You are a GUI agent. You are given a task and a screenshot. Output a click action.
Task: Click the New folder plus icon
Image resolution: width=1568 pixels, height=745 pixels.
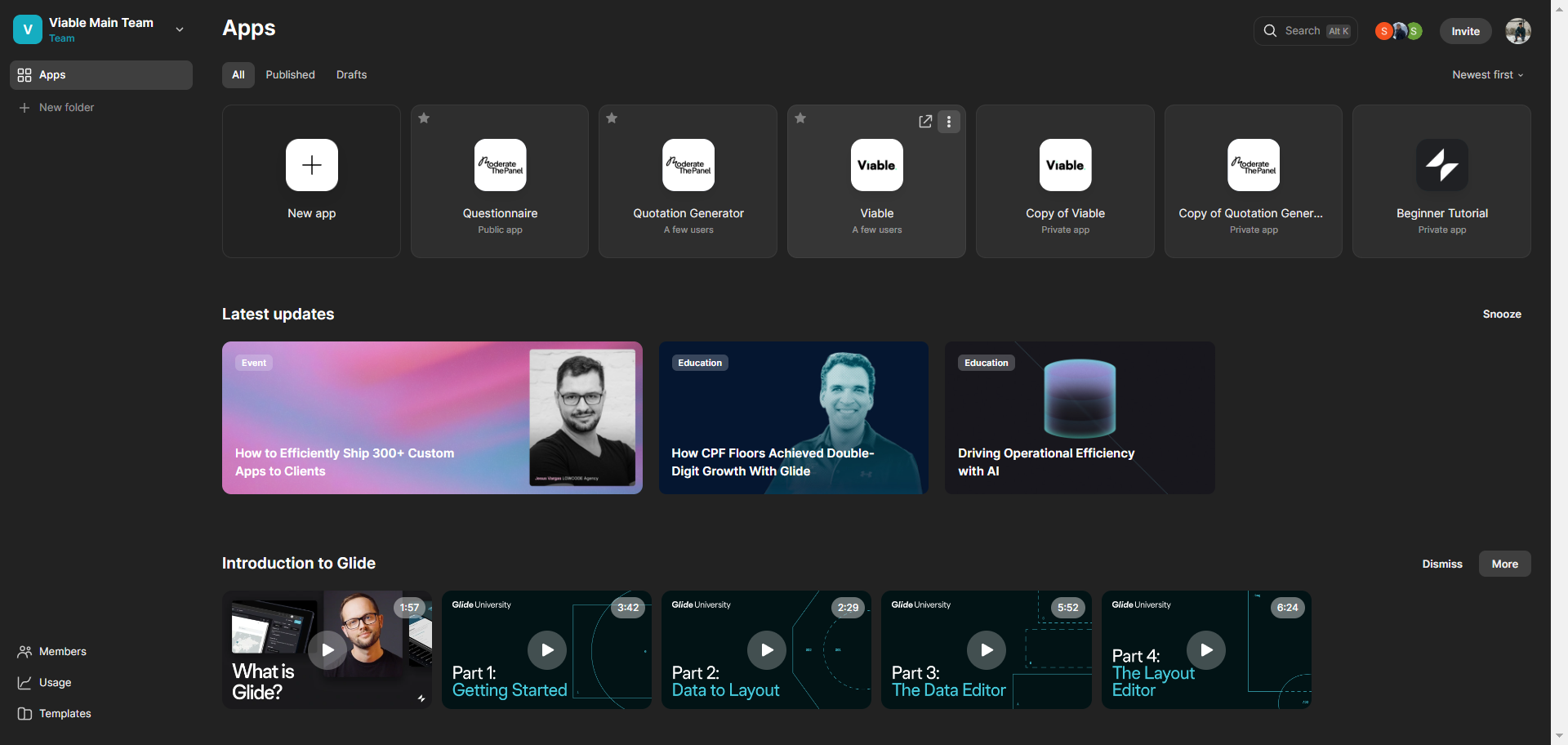tap(24, 108)
